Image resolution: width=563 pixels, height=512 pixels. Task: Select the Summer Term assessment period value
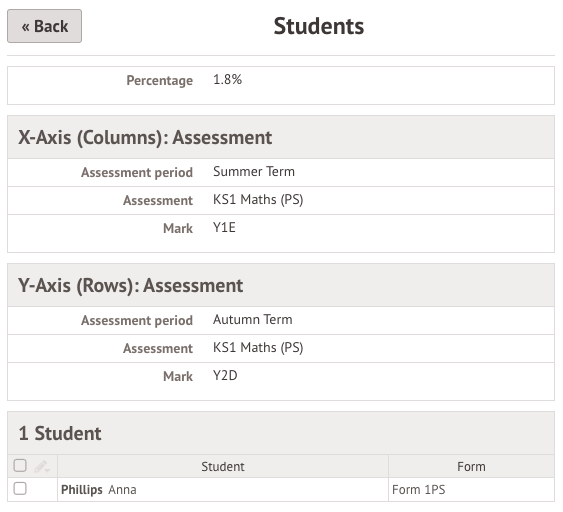click(254, 172)
